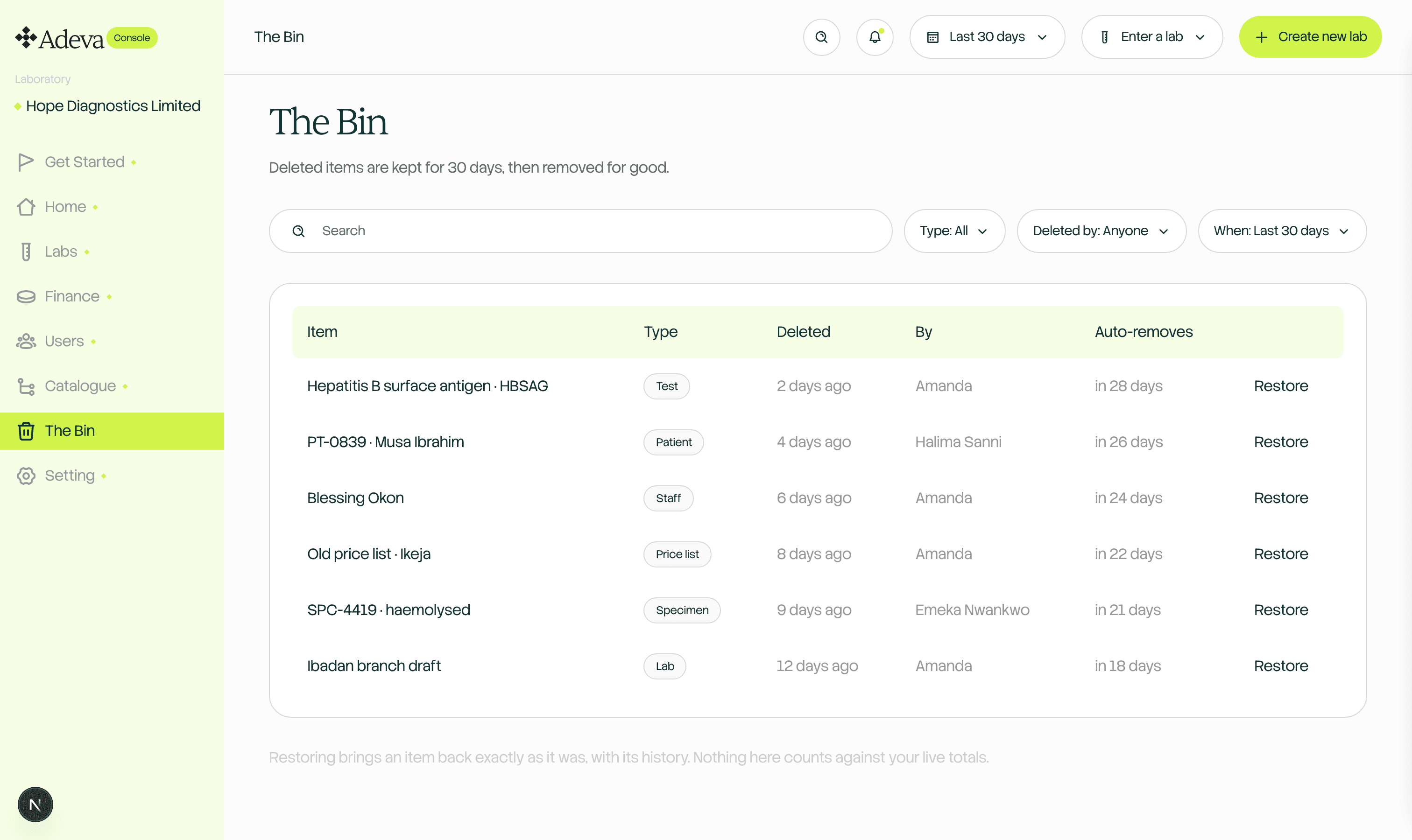The height and width of the screenshot is (840, 1412).
Task: Open the N user avatar
Action: tap(35, 805)
